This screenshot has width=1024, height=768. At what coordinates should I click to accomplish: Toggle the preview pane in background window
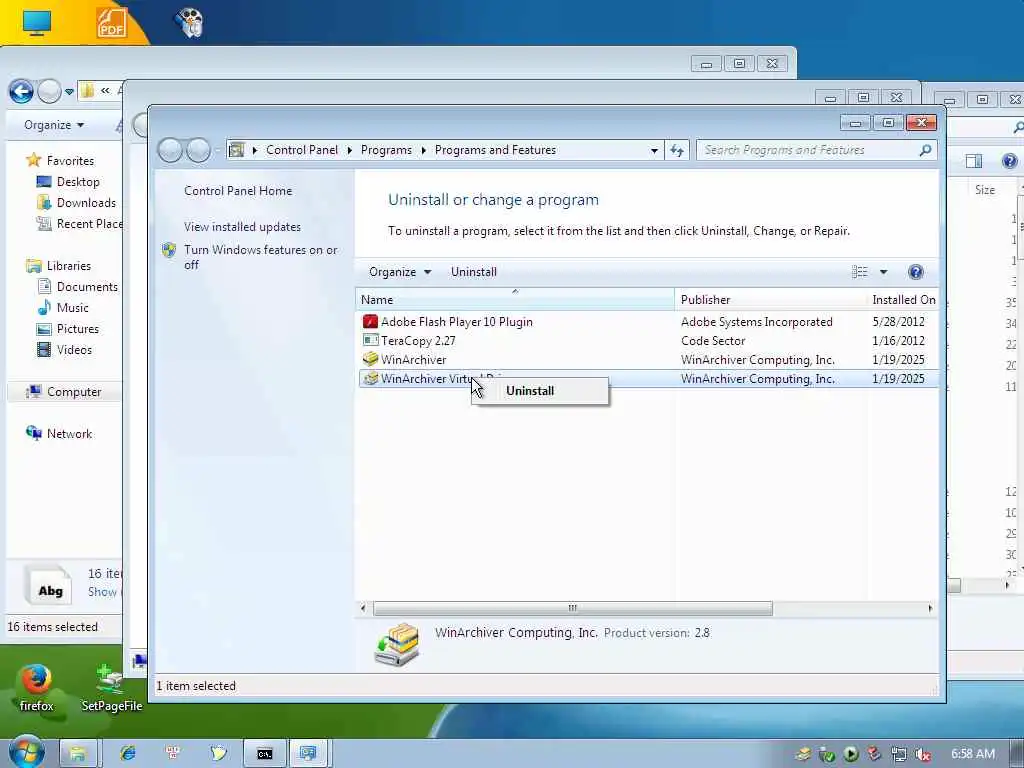click(974, 161)
